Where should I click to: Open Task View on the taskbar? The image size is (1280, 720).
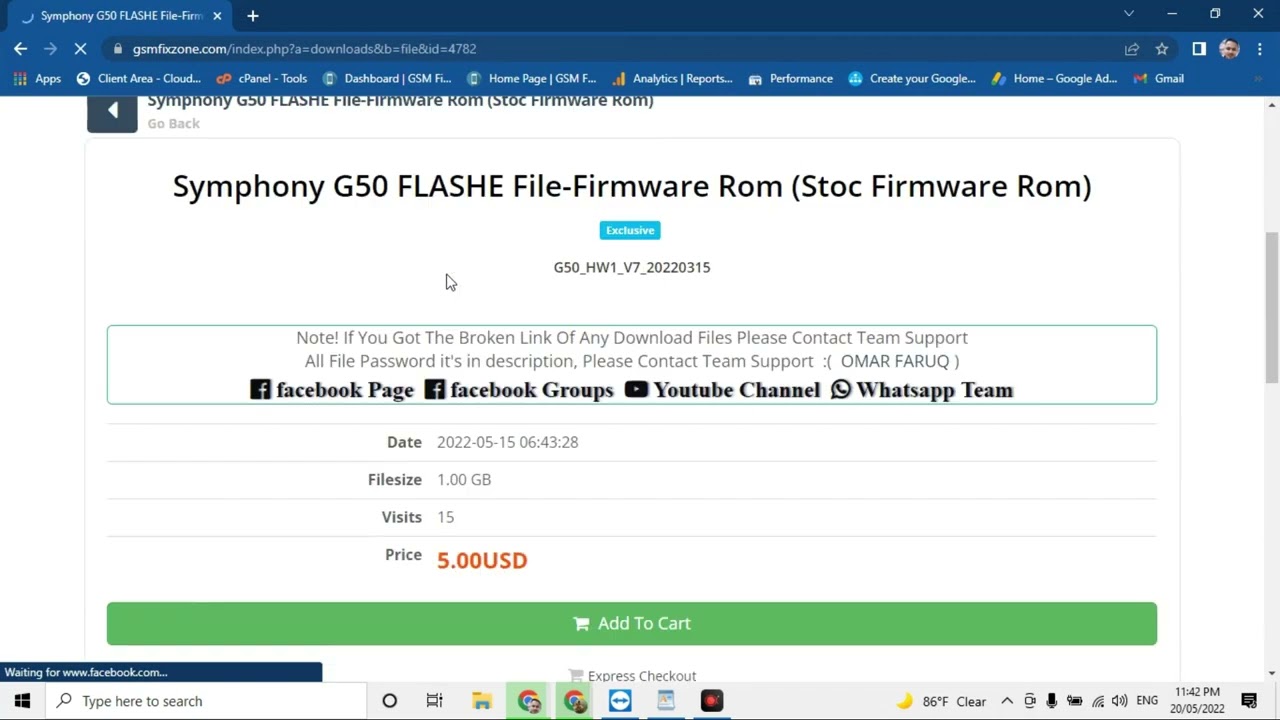coord(434,701)
